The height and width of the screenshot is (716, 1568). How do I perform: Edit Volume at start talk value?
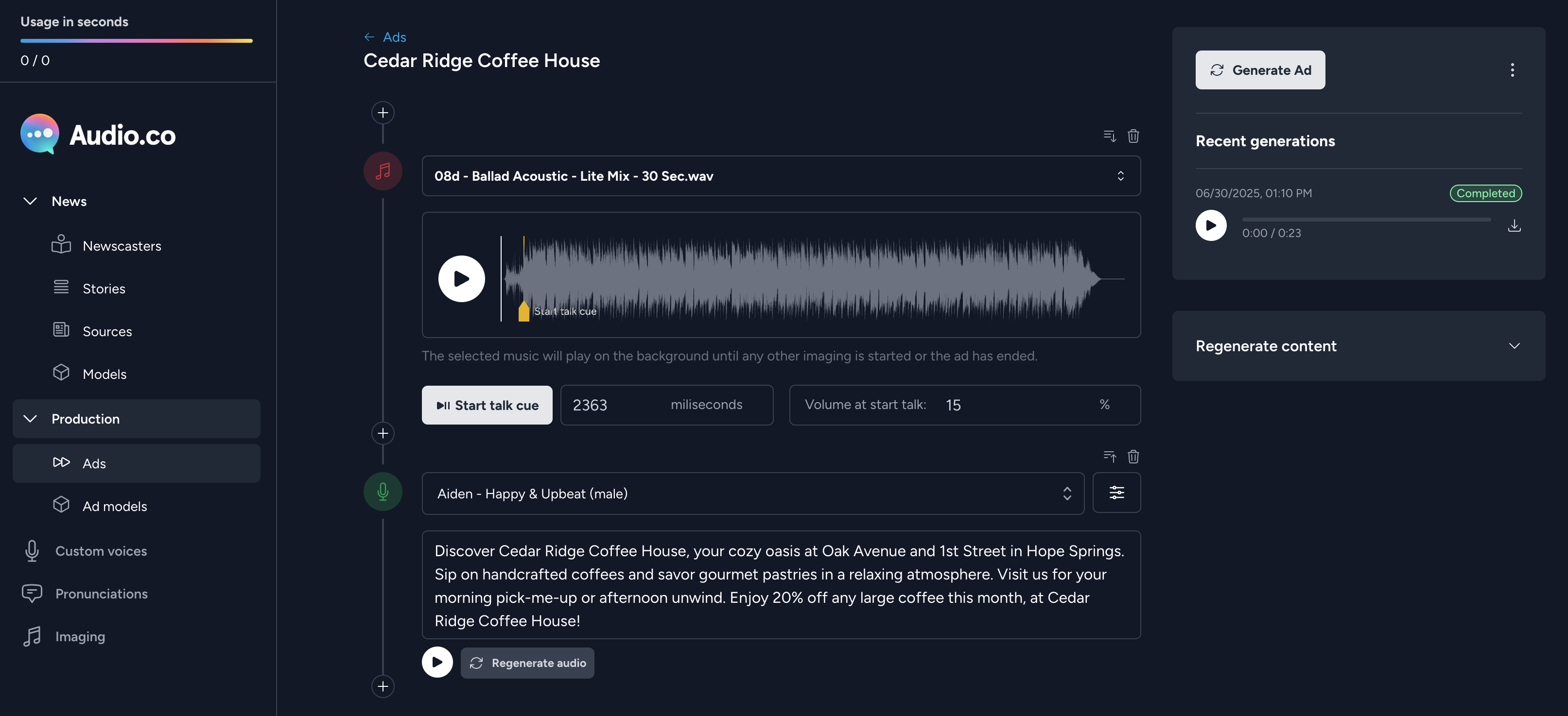point(965,405)
